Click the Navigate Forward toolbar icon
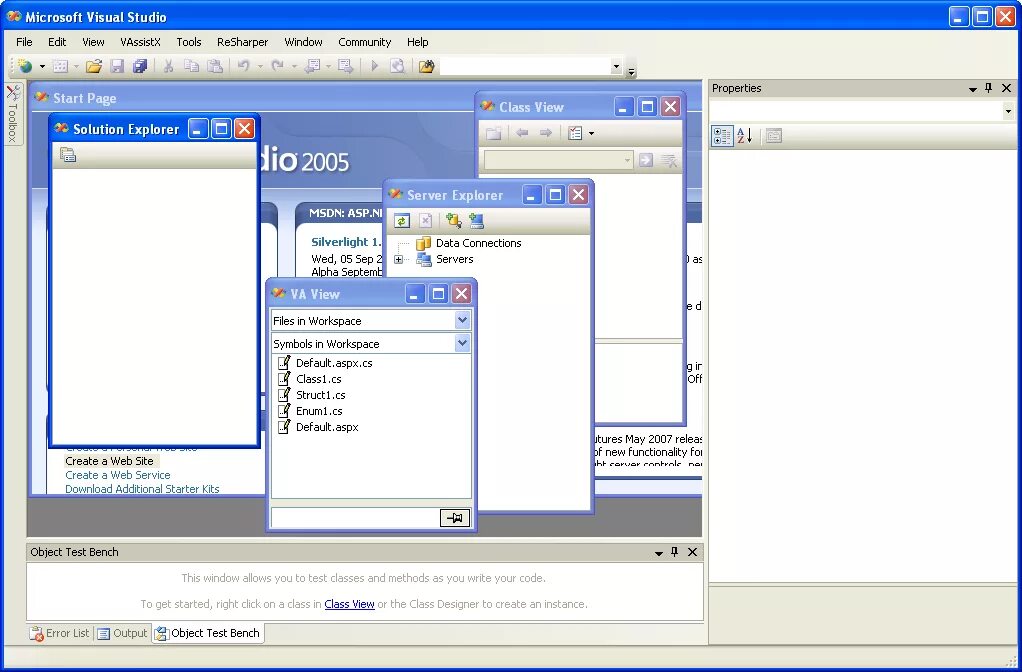Viewport: 1022px width, 672px height. 346,66
